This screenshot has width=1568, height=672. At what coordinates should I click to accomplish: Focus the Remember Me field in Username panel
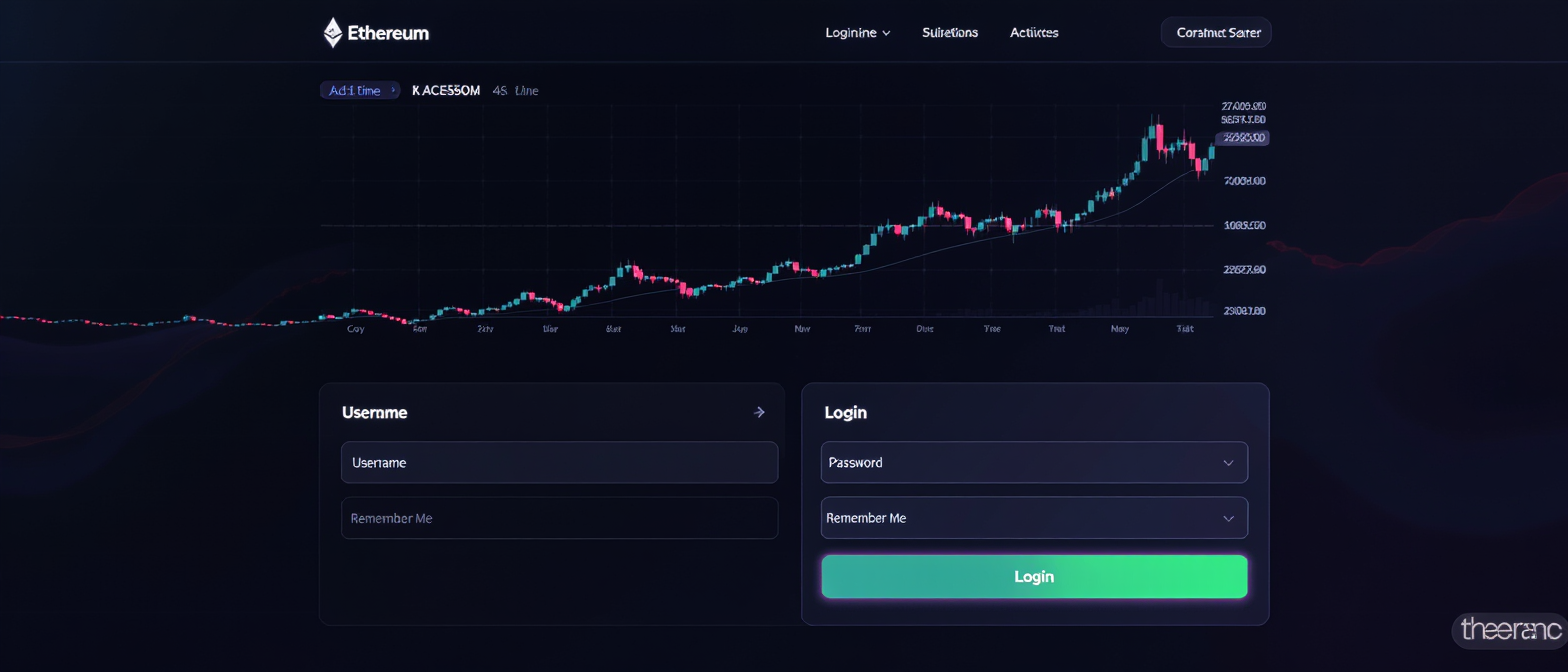[559, 518]
